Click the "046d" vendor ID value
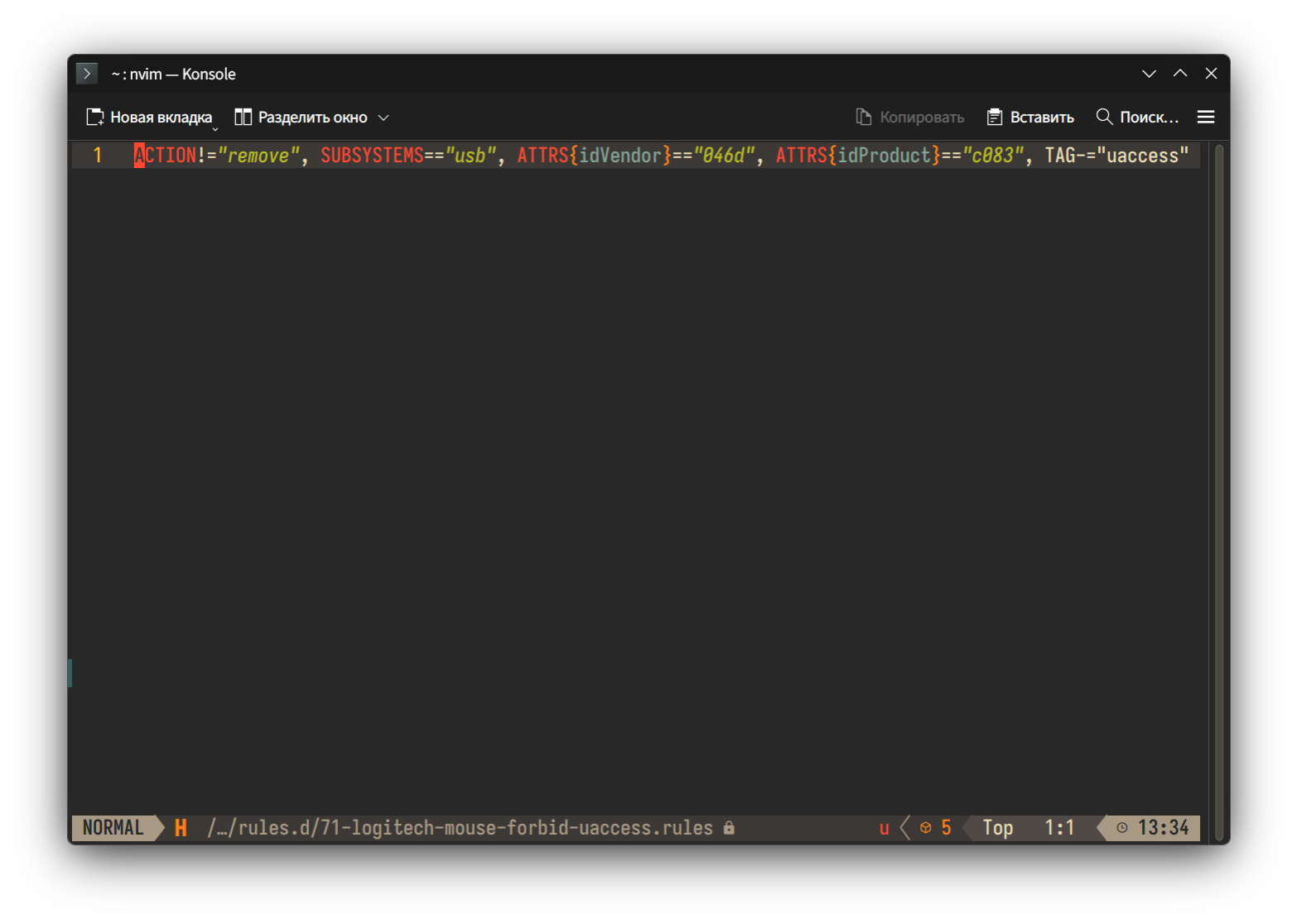This screenshot has height=924, width=1297. click(x=724, y=156)
